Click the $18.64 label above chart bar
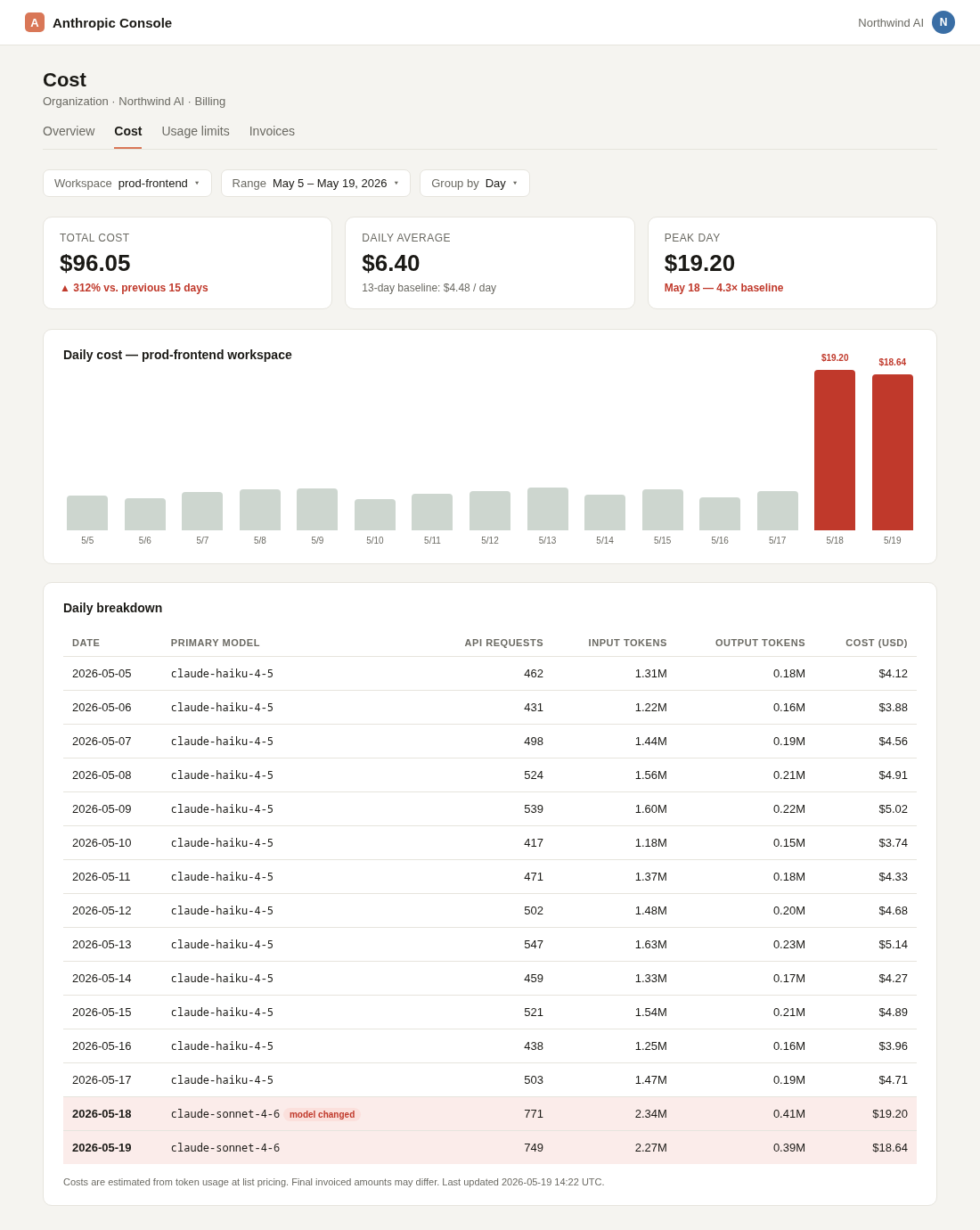The width and height of the screenshot is (980, 1230). [893, 363]
